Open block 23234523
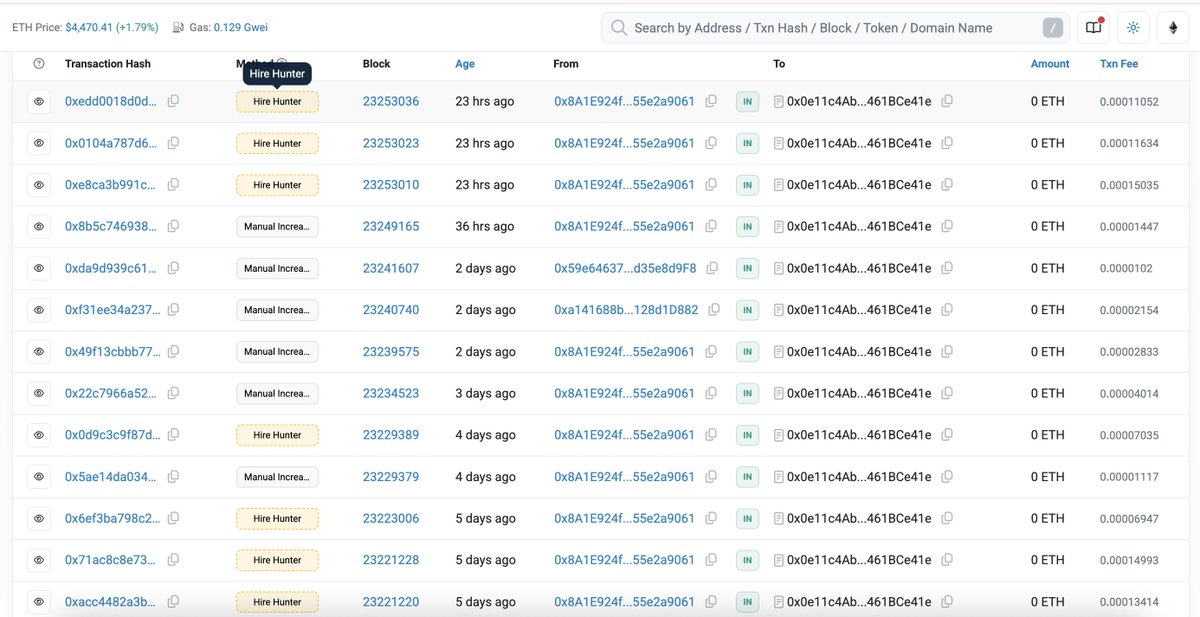The image size is (1200, 617). tap(391, 393)
